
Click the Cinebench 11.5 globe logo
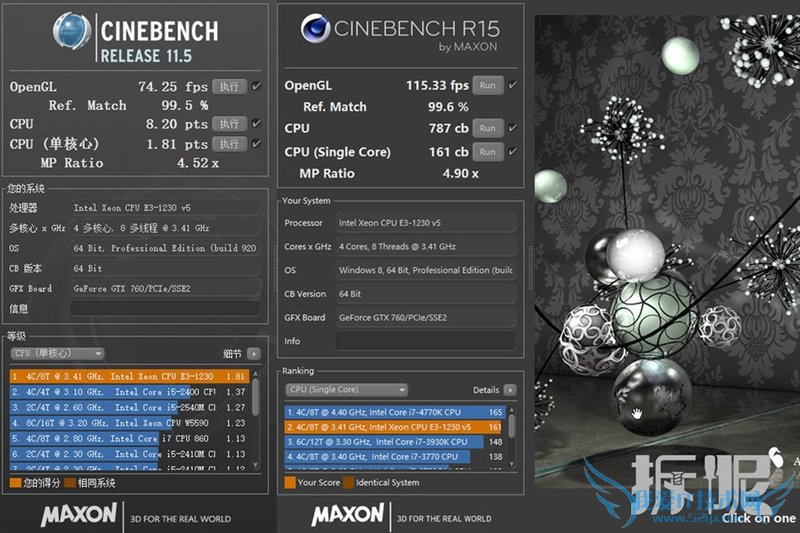pos(72,31)
